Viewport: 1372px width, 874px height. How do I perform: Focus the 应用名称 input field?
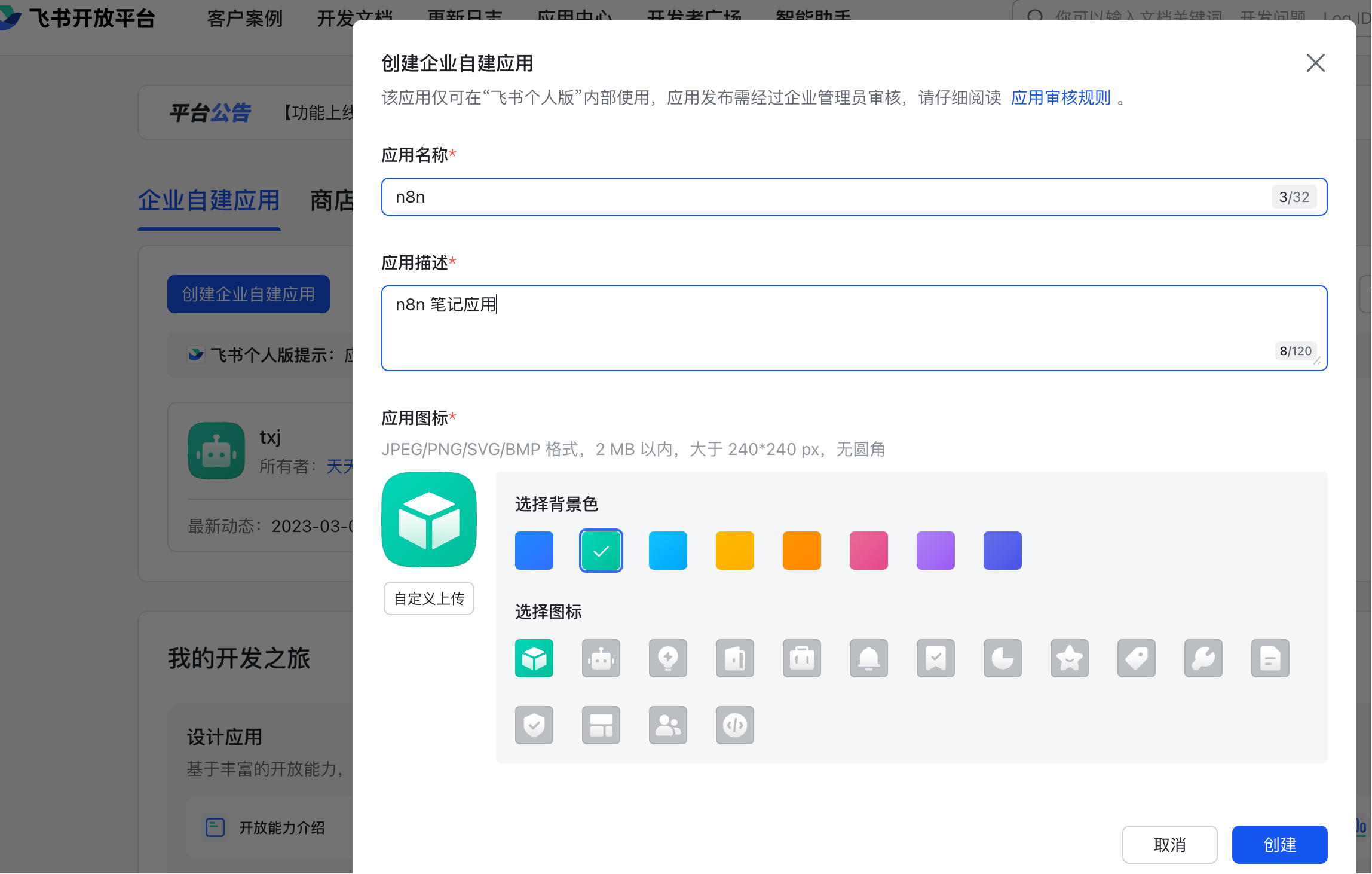click(854, 197)
